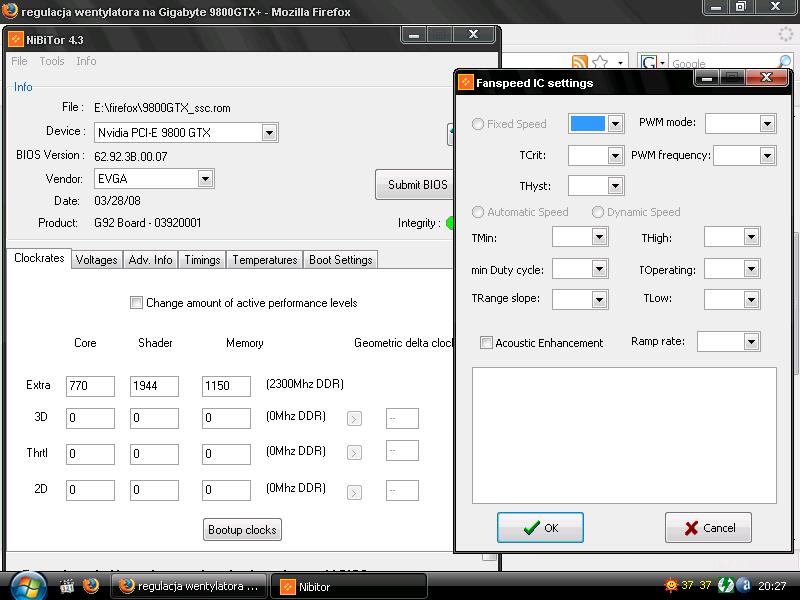Expand the TCrit dropdown
Image resolution: width=800 pixels, height=600 pixels.
click(615, 156)
